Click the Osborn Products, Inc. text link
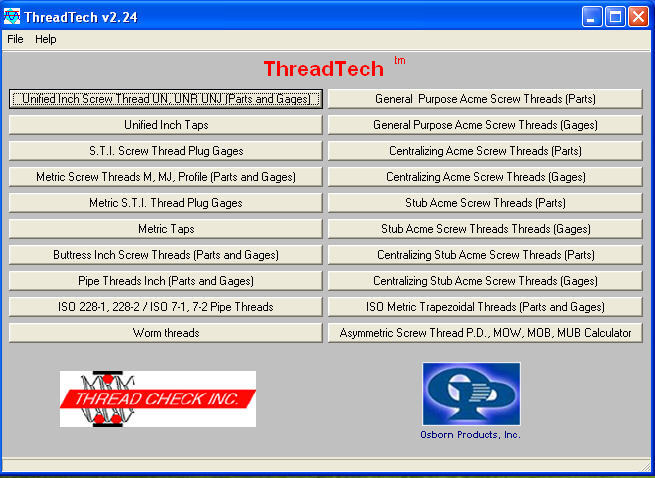Image resolution: width=655 pixels, height=478 pixels. (470, 435)
